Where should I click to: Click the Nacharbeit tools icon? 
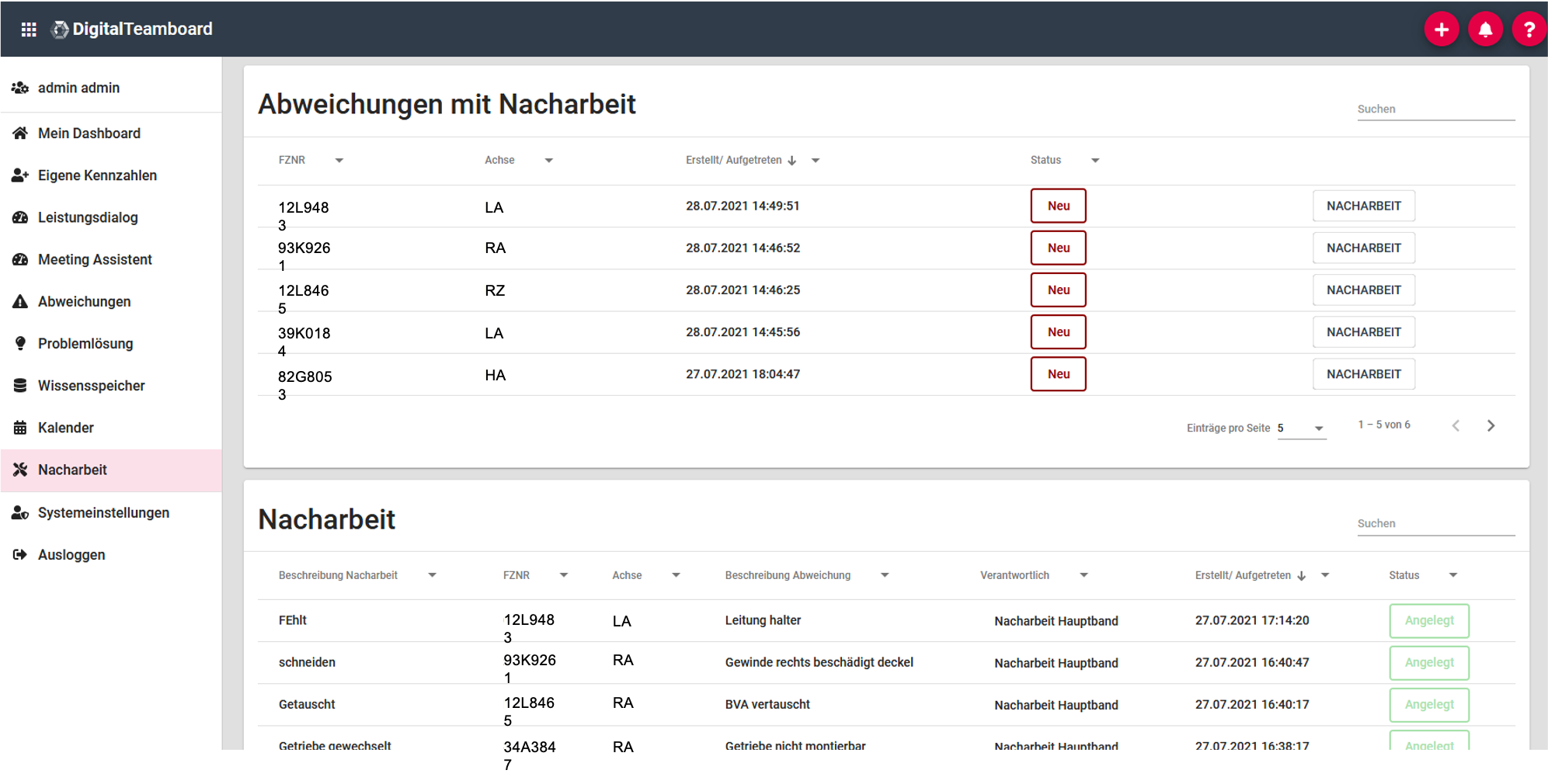coord(20,470)
